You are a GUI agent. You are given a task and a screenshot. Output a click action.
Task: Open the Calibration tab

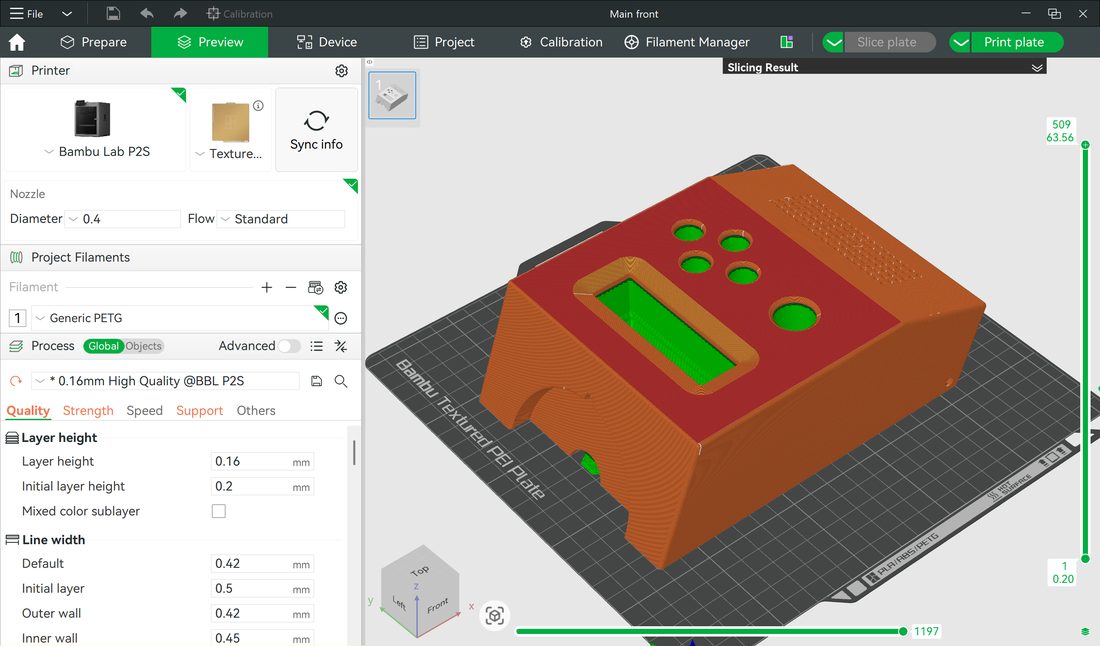(561, 42)
